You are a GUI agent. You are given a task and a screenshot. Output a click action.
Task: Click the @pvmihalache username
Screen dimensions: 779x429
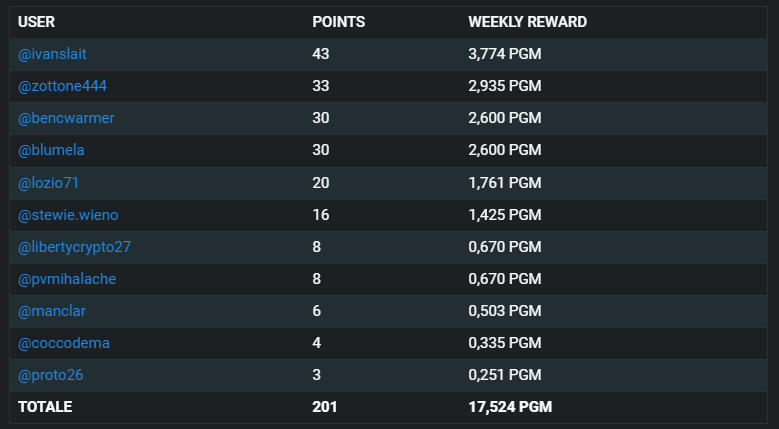[x=67, y=279]
